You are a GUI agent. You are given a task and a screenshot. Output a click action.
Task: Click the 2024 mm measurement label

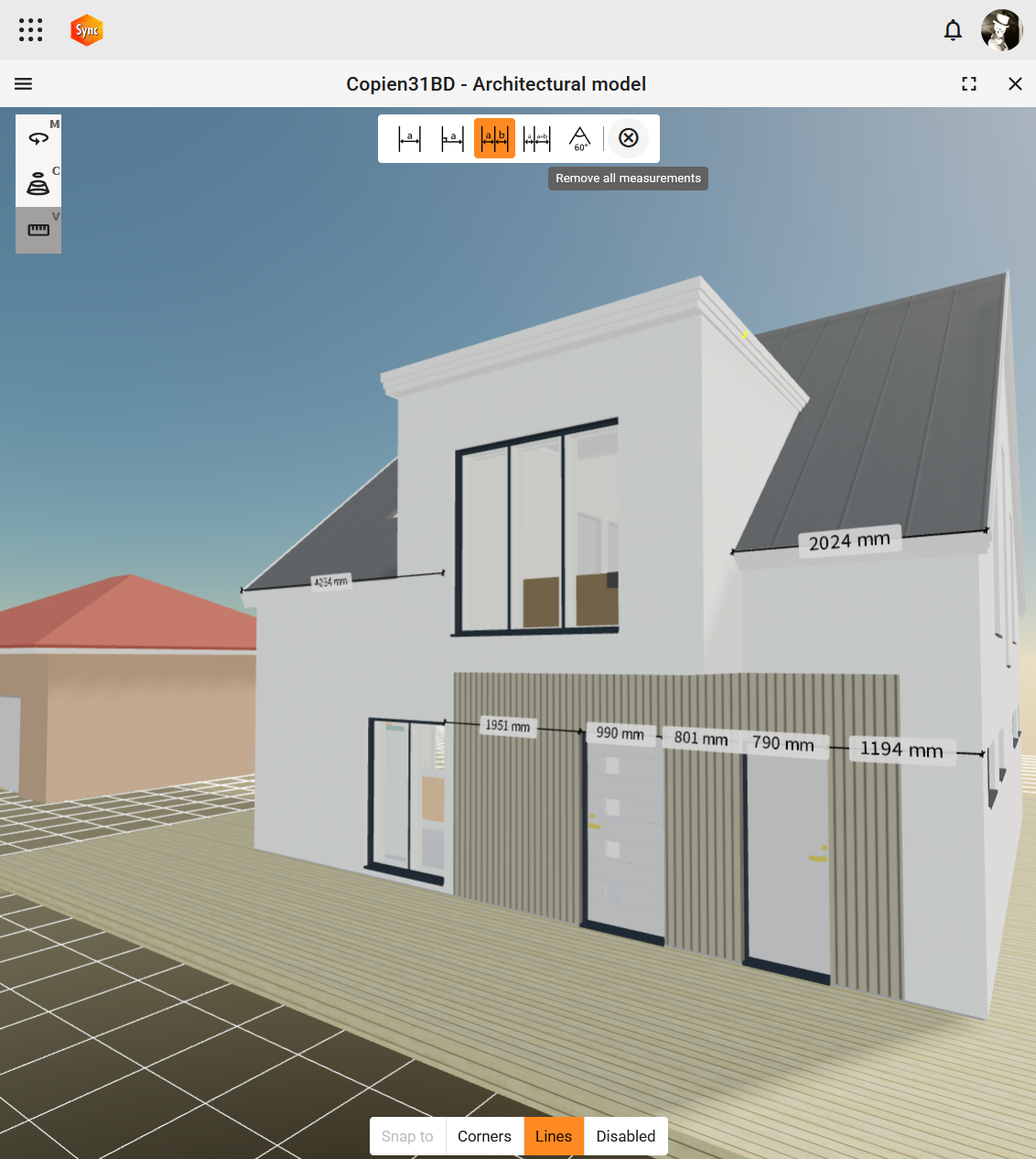pyautogui.click(x=849, y=541)
